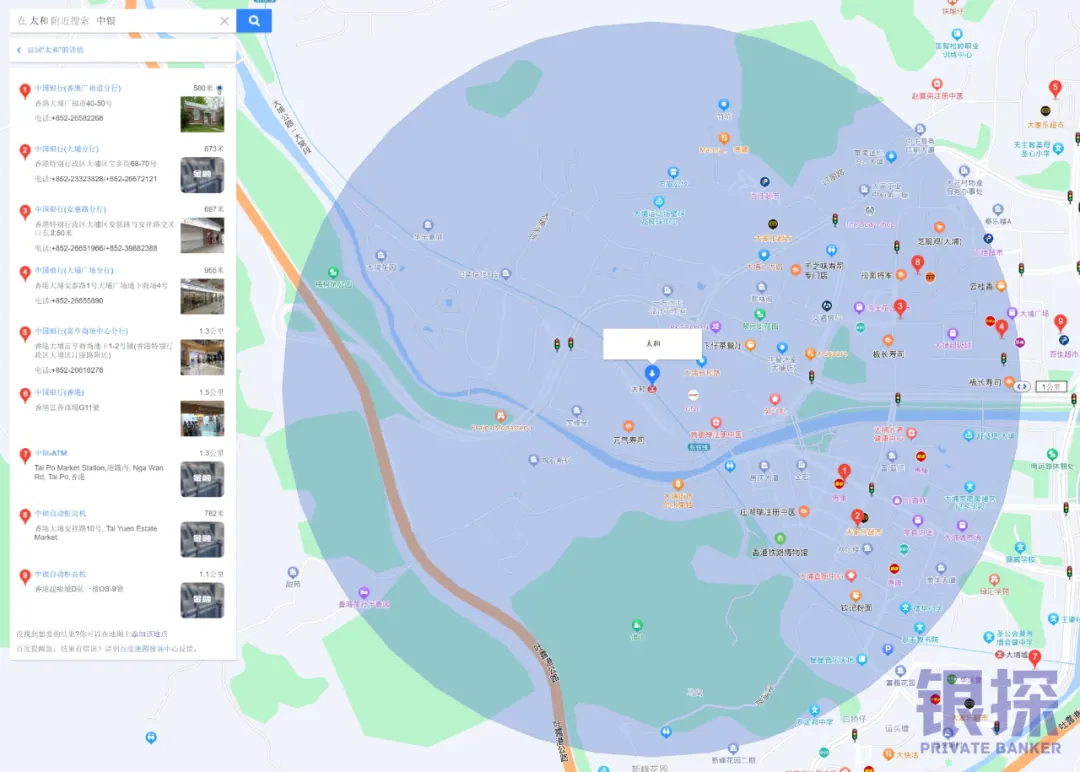Click the 太和 info label above the center pin
This screenshot has height=772, width=1080.
652,344
